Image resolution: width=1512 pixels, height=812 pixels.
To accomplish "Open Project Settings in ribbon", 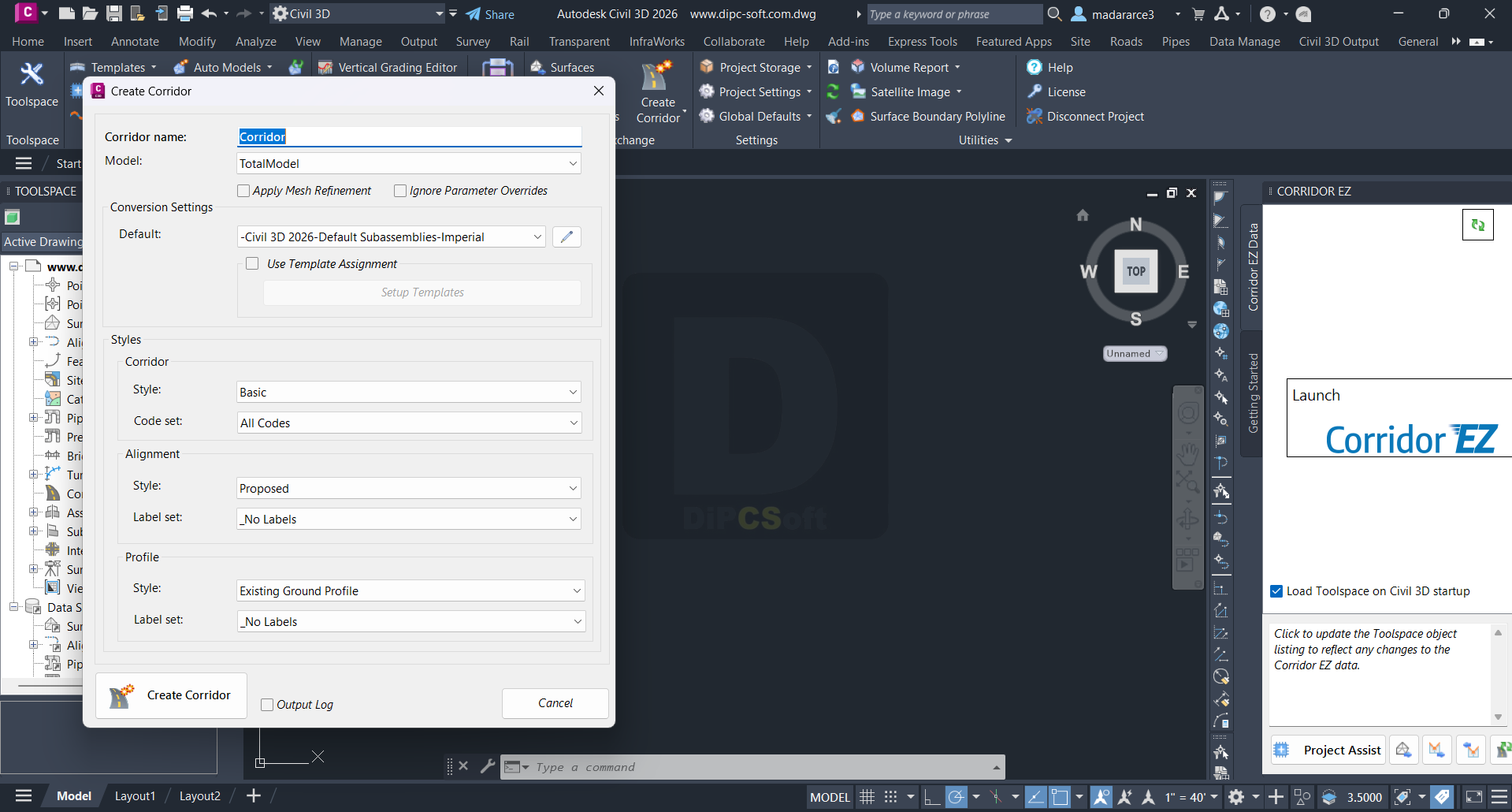I will click(x=755, y=92).
